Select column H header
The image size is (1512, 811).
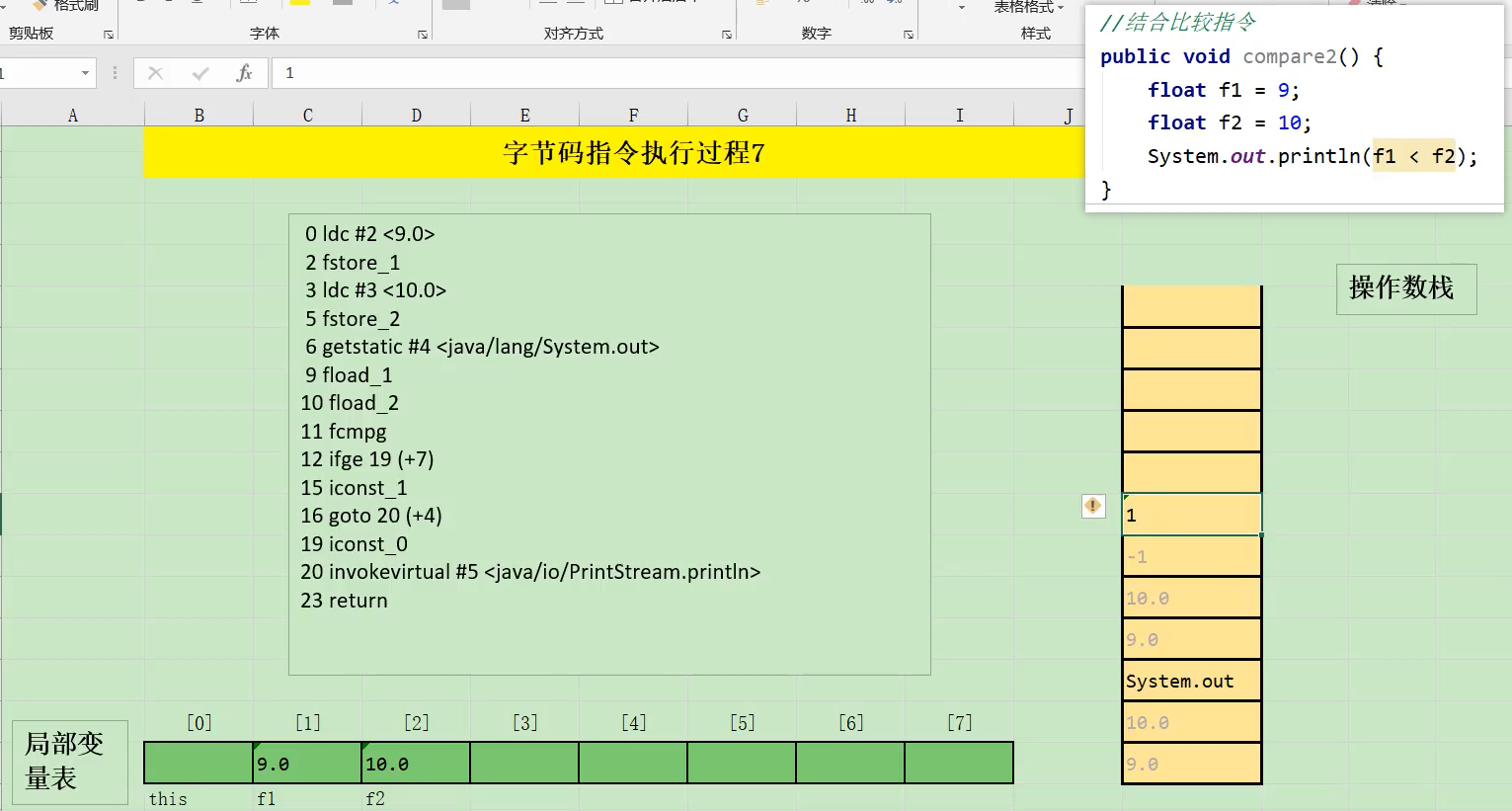[851, 116]
